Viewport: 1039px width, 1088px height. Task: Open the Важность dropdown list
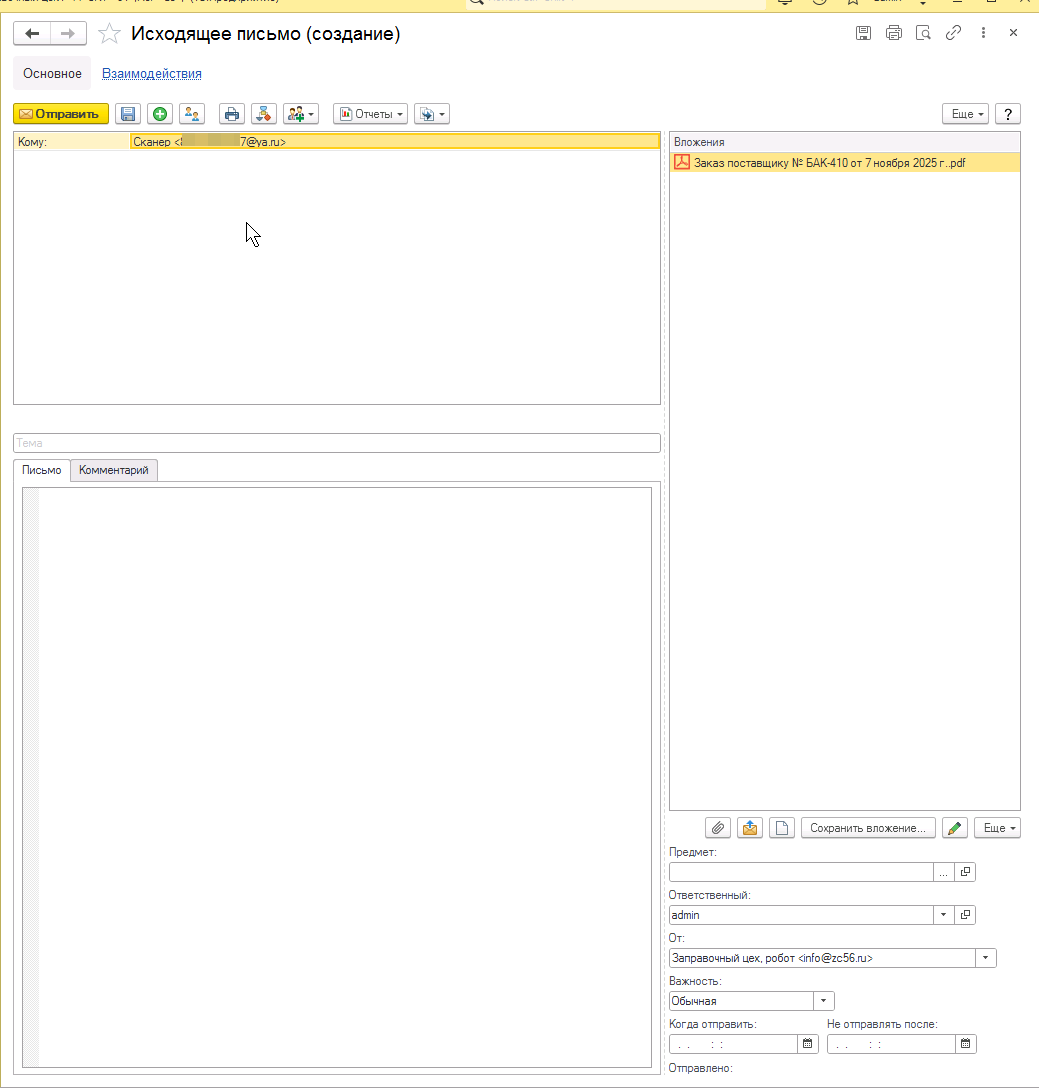point(824,1001)
